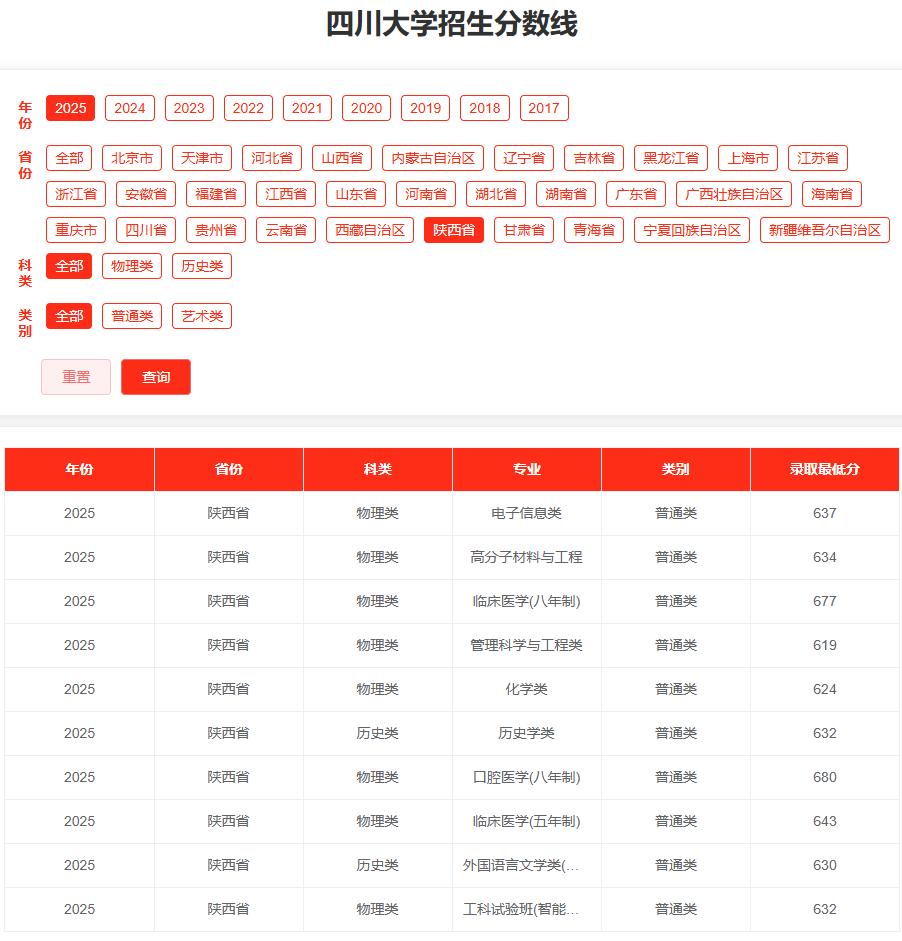The height and width of the screenshot is (941, 902).
Task: Click the 重置 reset button
Action: coord(76,377)
